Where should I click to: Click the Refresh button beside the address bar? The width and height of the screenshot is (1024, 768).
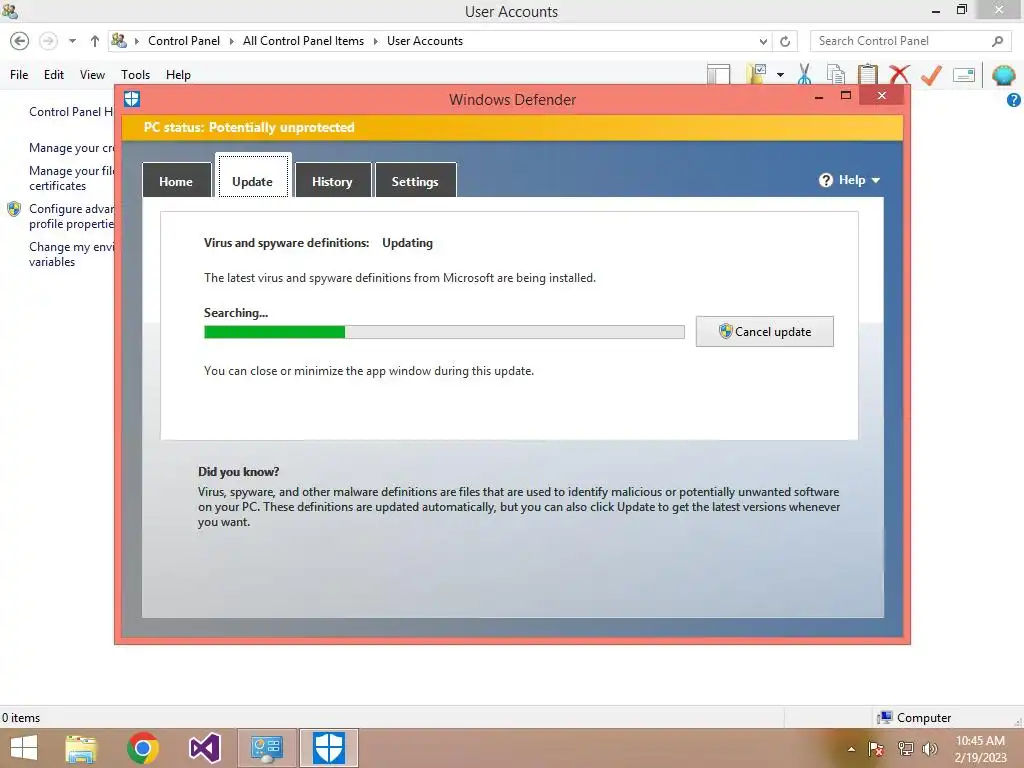(785, 41)
